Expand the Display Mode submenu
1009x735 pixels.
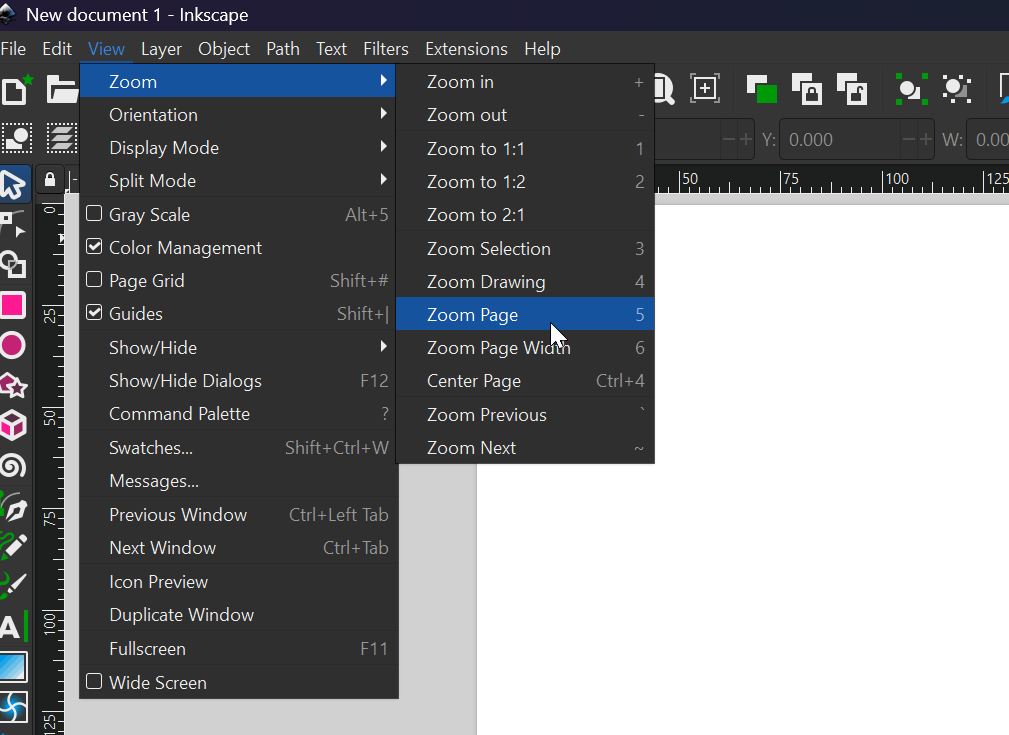(x=239, y=148)
